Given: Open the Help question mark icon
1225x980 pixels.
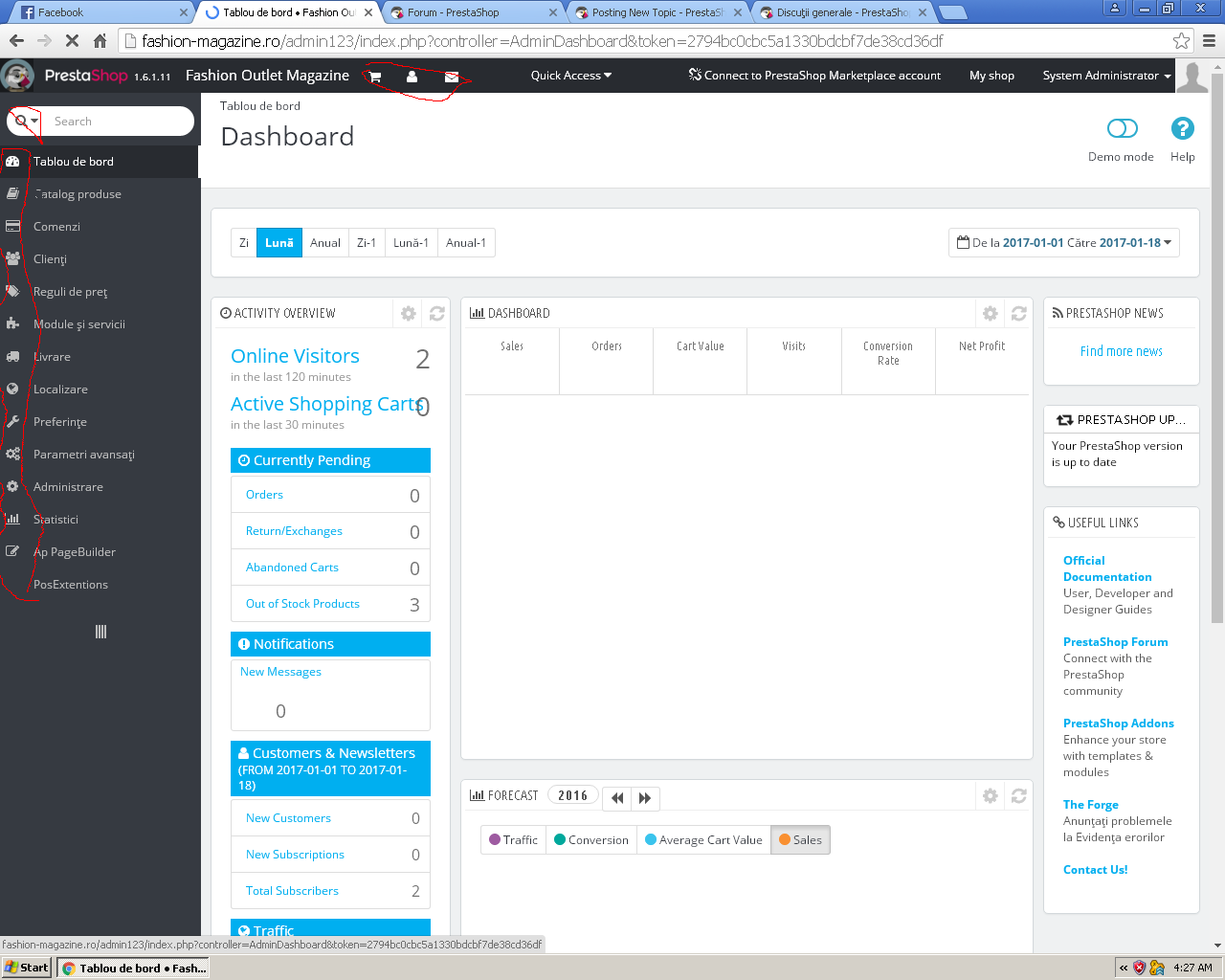Looking at the screenshot, I should coord(1183,128).
